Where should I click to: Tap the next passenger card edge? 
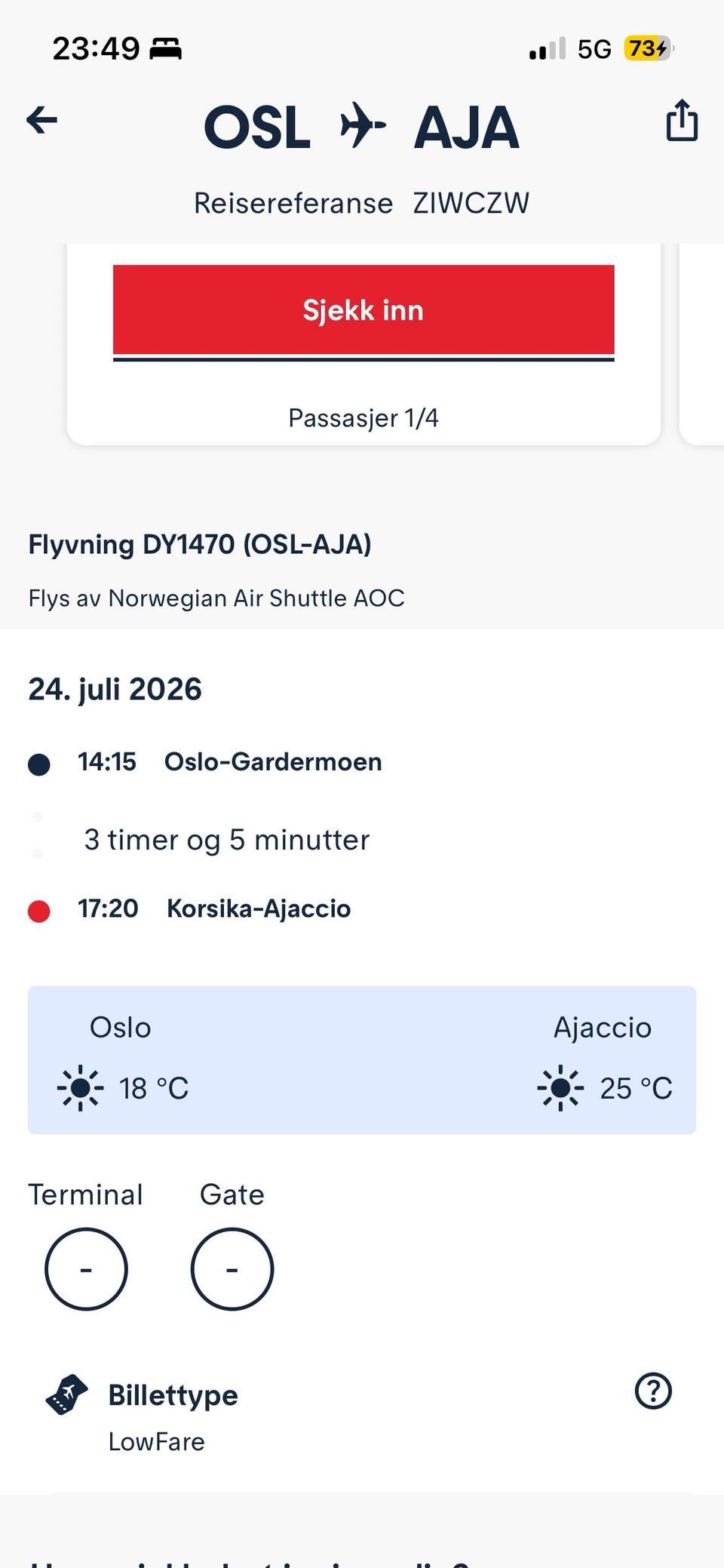702,344
